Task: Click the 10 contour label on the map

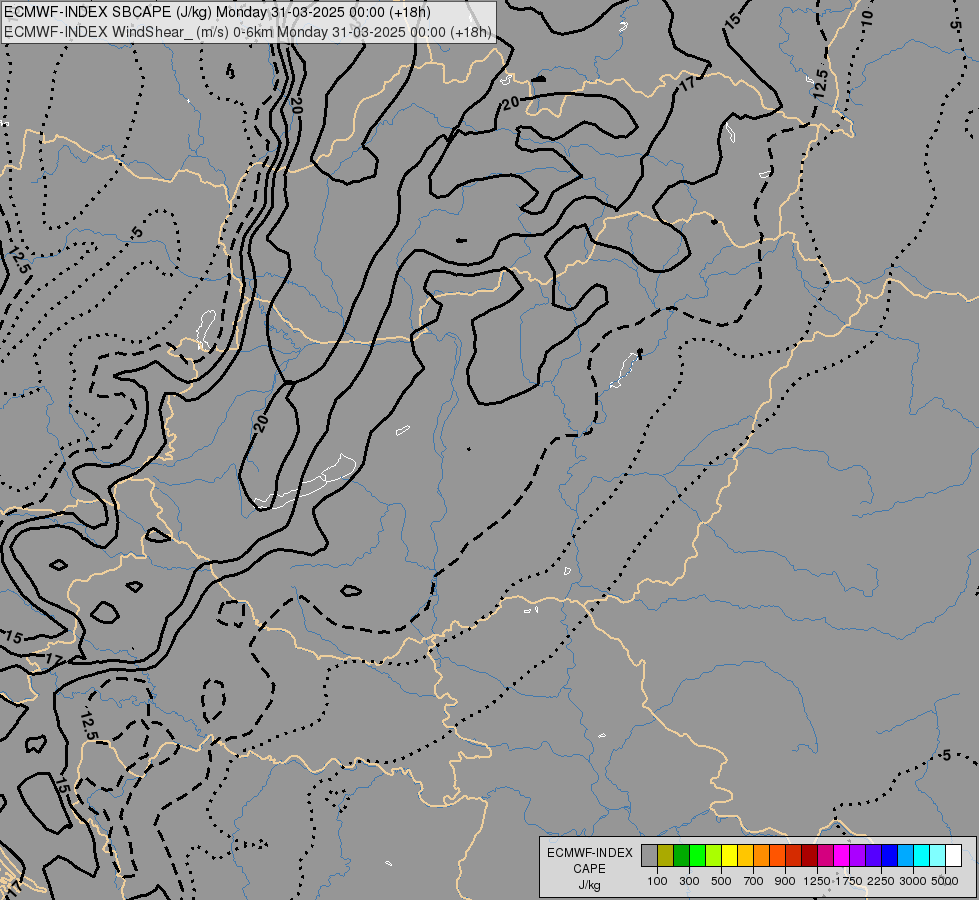Action: click(x=867, y=18)
